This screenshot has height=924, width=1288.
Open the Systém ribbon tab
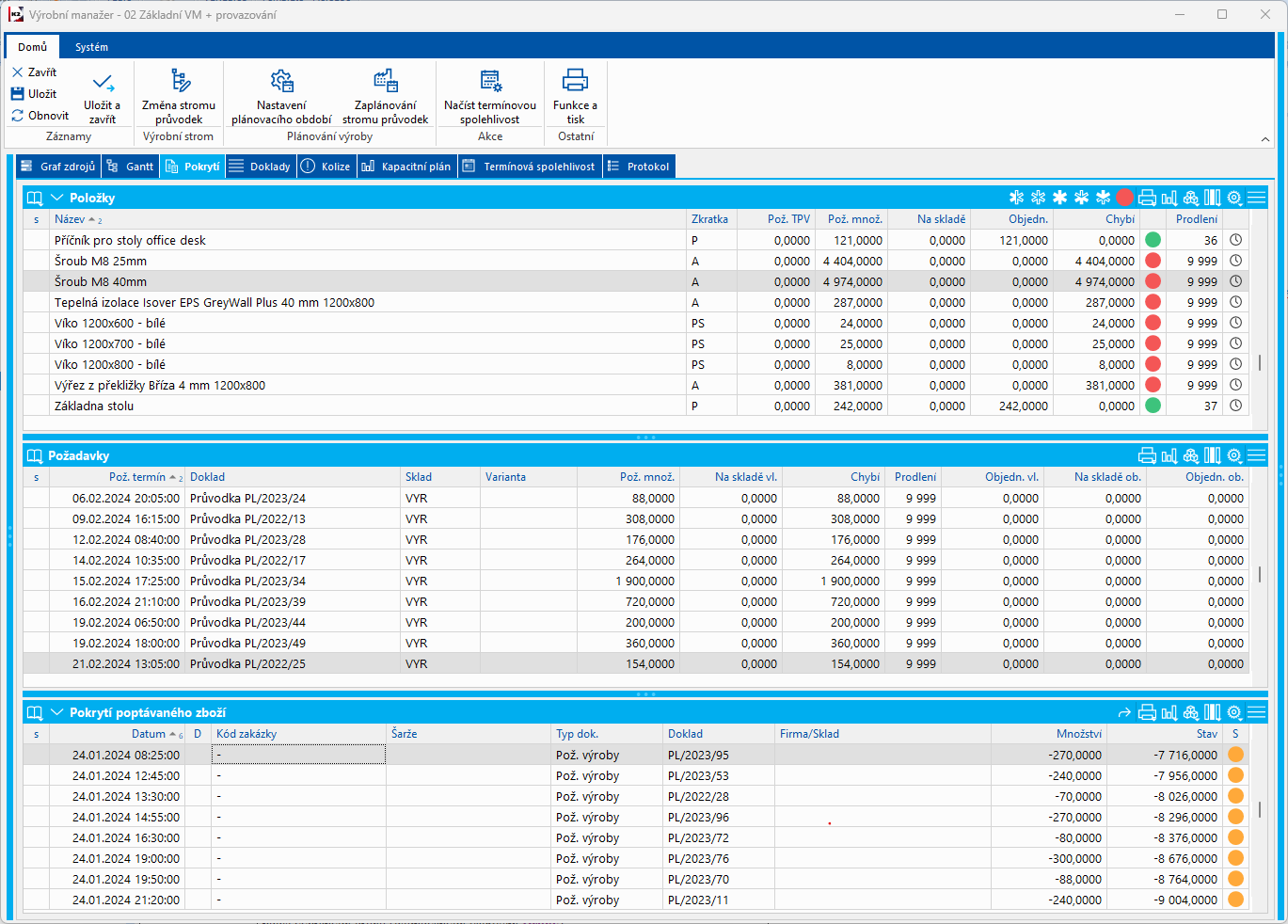point(91,47)
